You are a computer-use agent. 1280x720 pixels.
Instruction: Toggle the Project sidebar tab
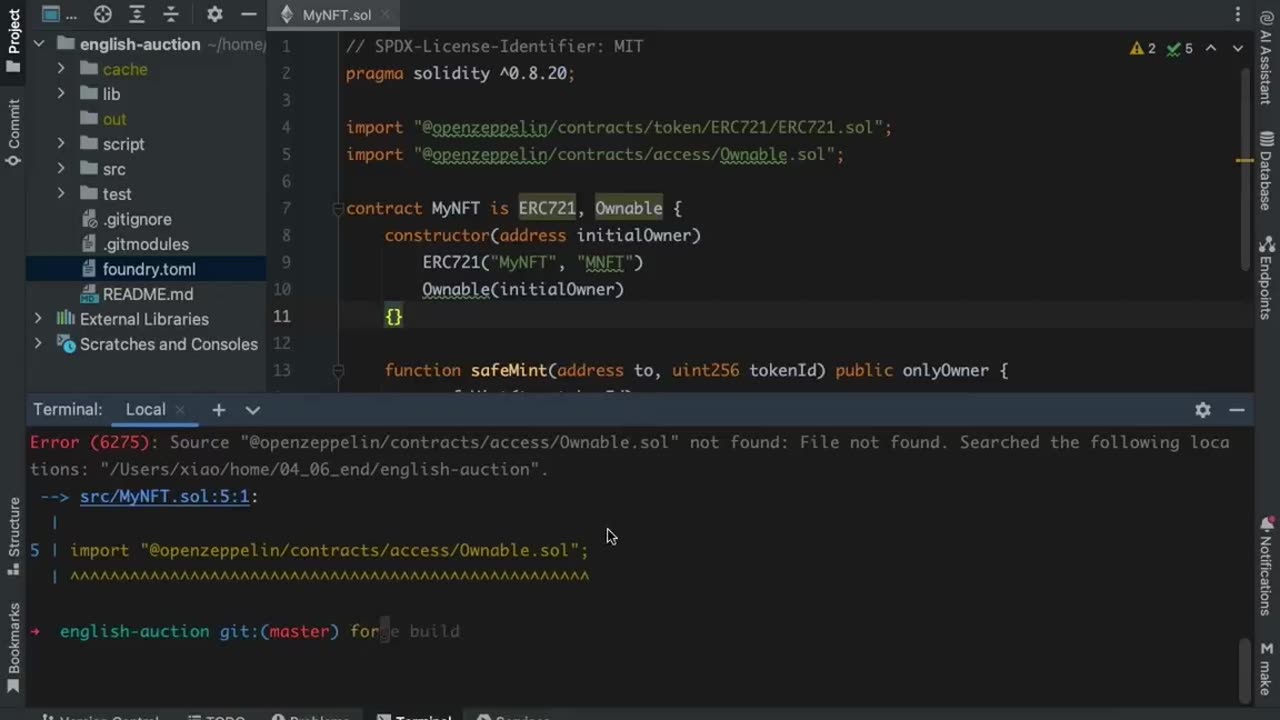click(x=14, y=40)
